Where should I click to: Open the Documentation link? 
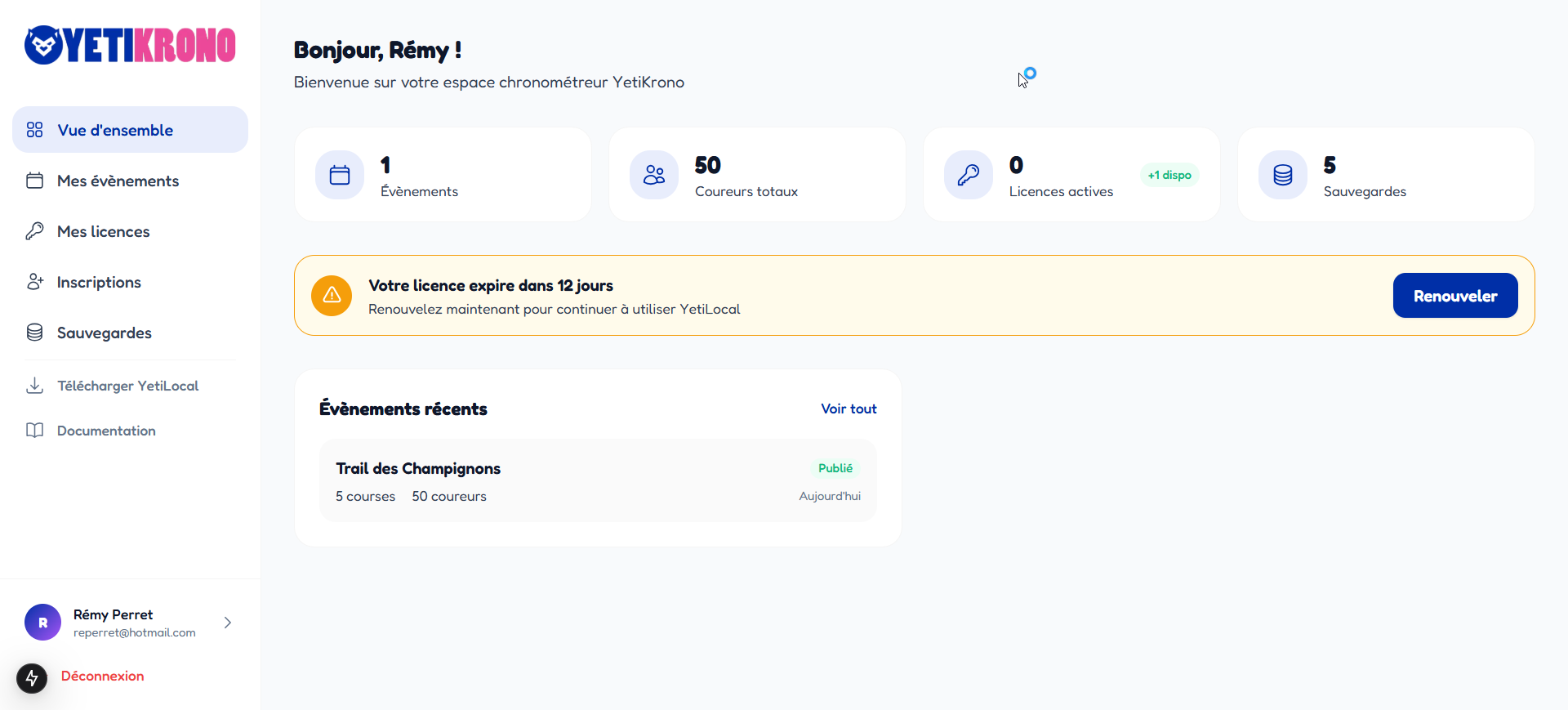point(106,431)
